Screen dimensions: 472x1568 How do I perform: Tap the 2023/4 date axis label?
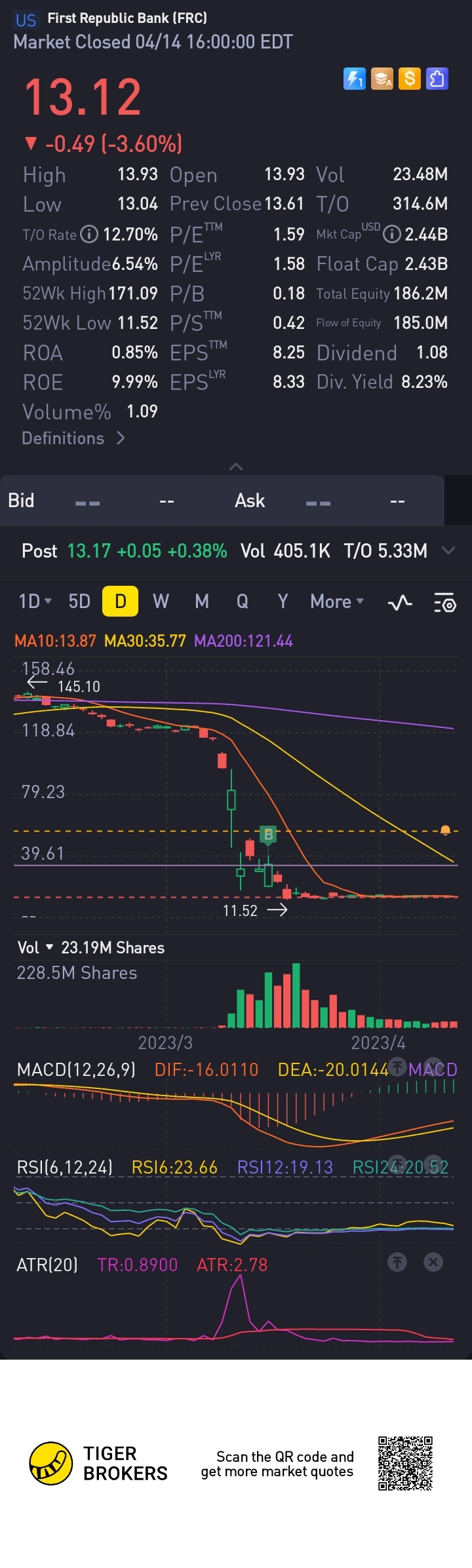(378, 1042)
